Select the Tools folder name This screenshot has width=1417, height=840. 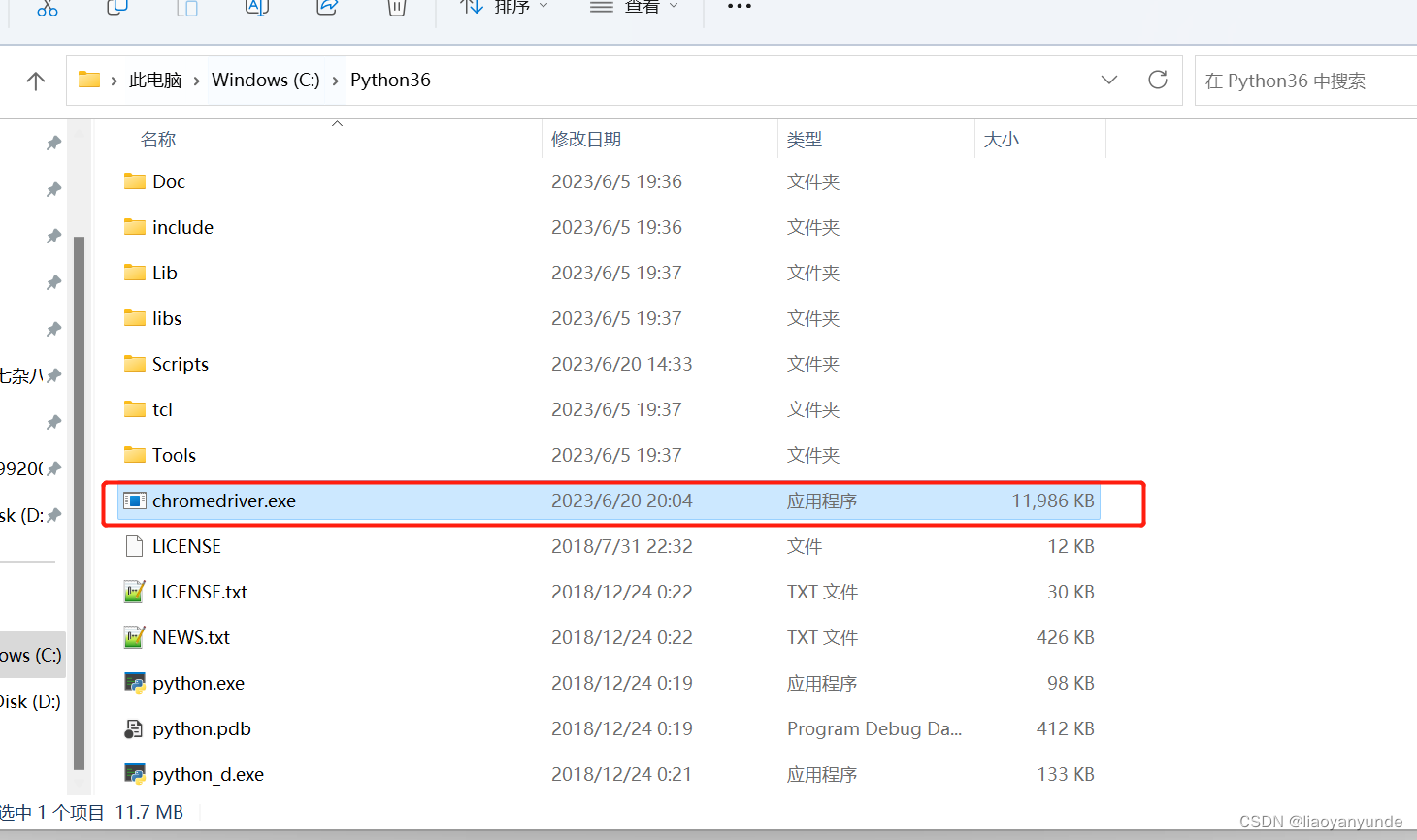[174, 455]
